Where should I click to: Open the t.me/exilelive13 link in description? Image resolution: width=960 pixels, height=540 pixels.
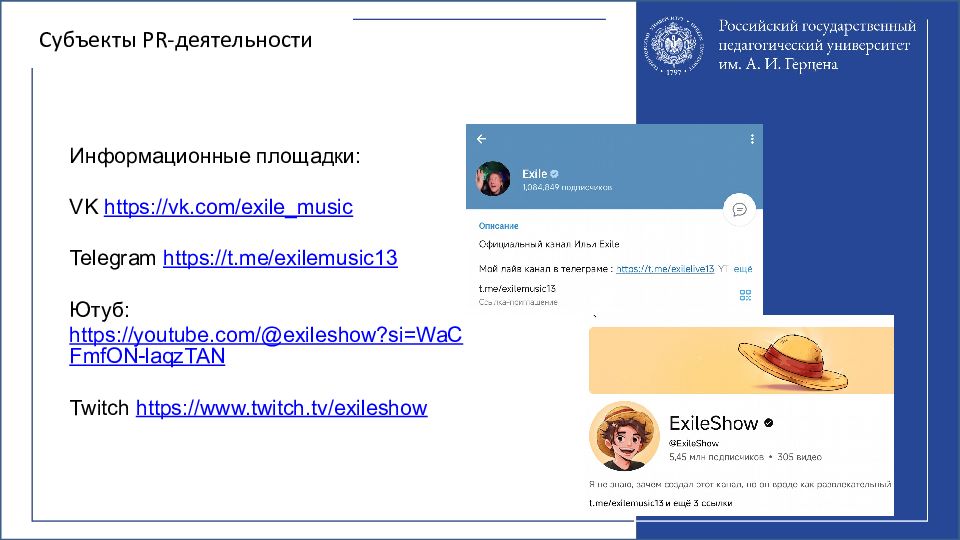coord(665,269)
